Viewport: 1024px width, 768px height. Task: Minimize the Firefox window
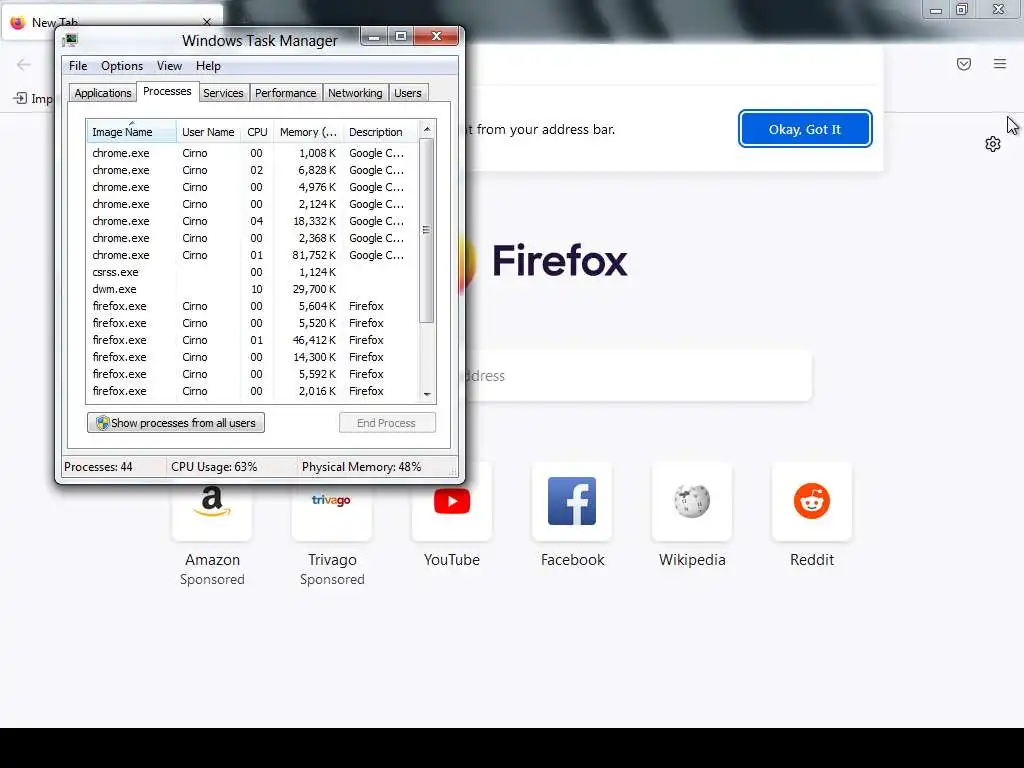[935, 10]
